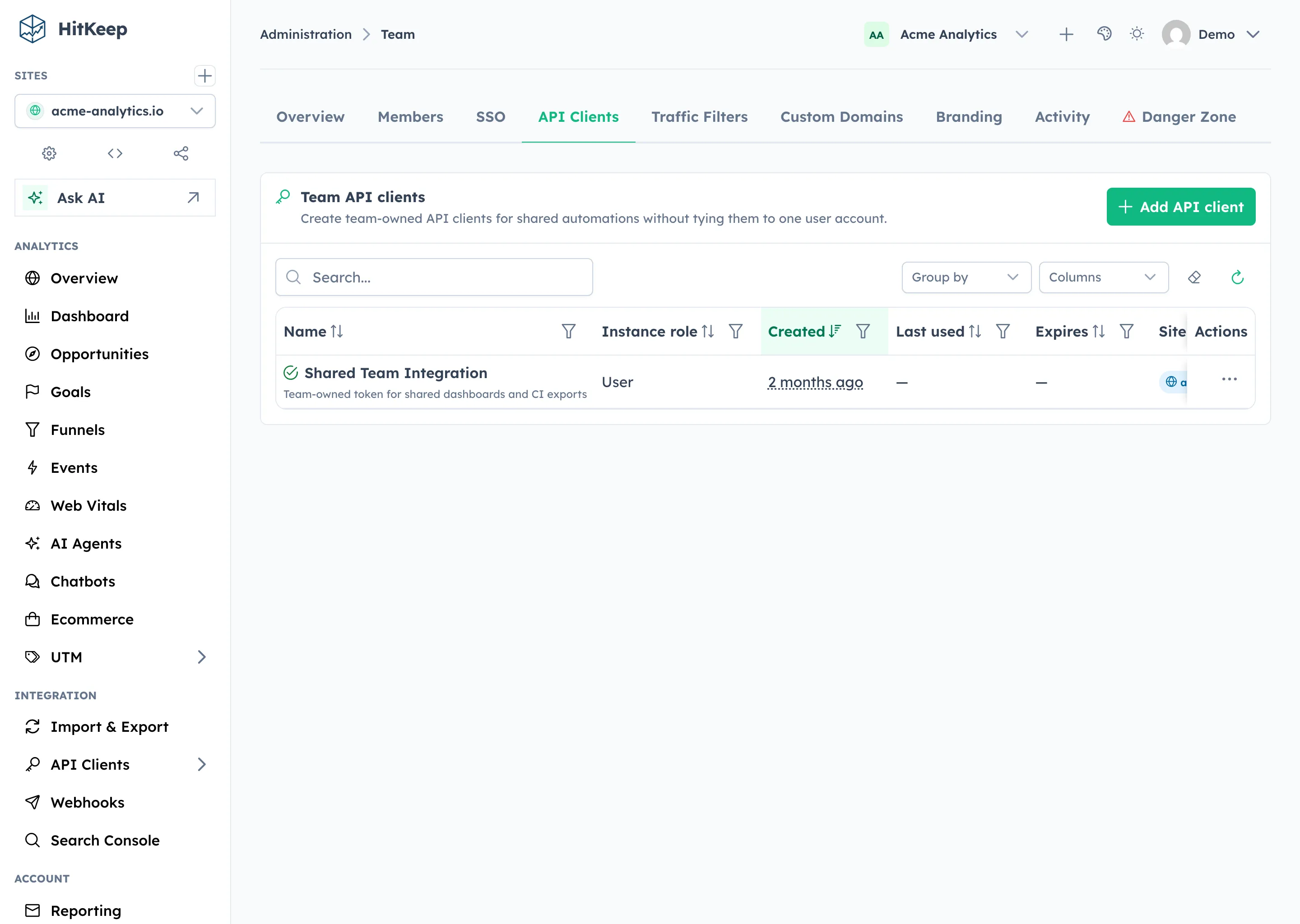Open the Danger Zone tab

tap(1179, 117)
